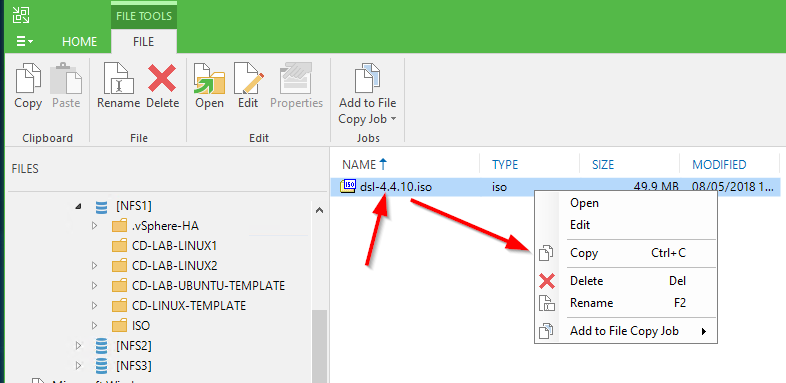Click the file copy job icon in the context menu
Screen dimensions: 786x383
coord(546,331)
